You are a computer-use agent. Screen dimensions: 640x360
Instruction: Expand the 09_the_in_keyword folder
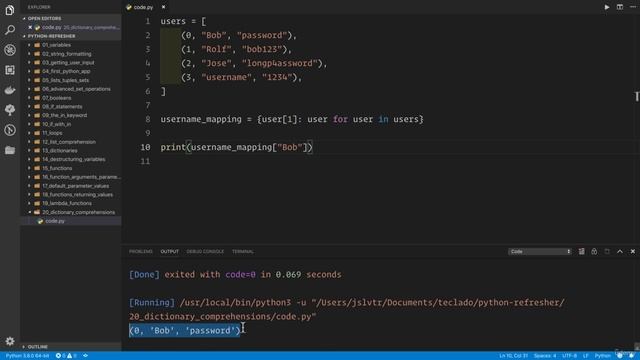[64, 115]
